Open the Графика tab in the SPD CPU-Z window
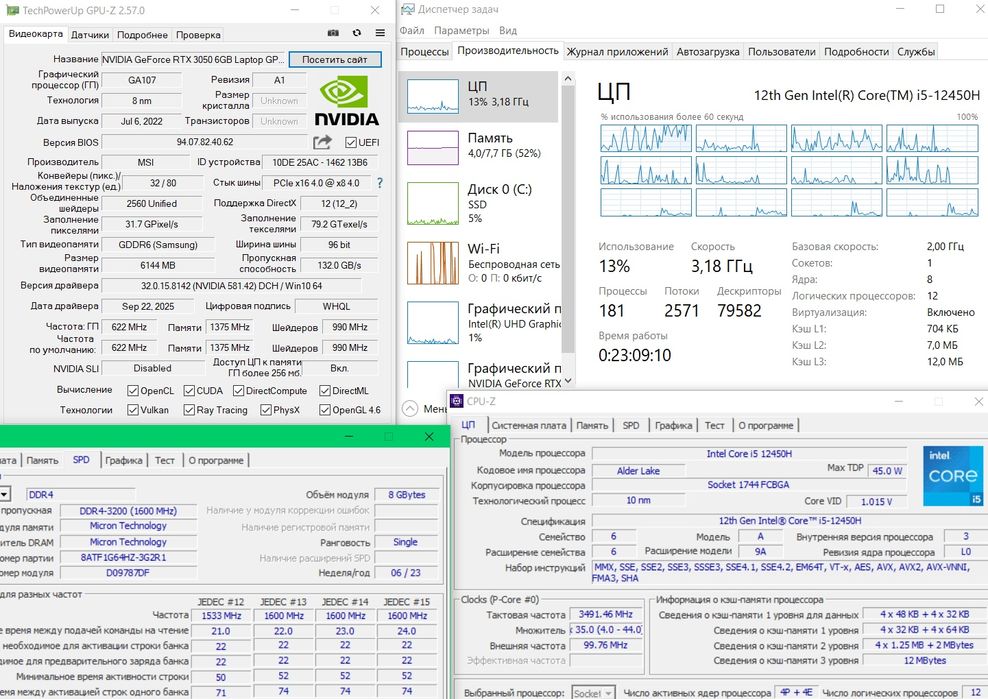 point(124,460)
